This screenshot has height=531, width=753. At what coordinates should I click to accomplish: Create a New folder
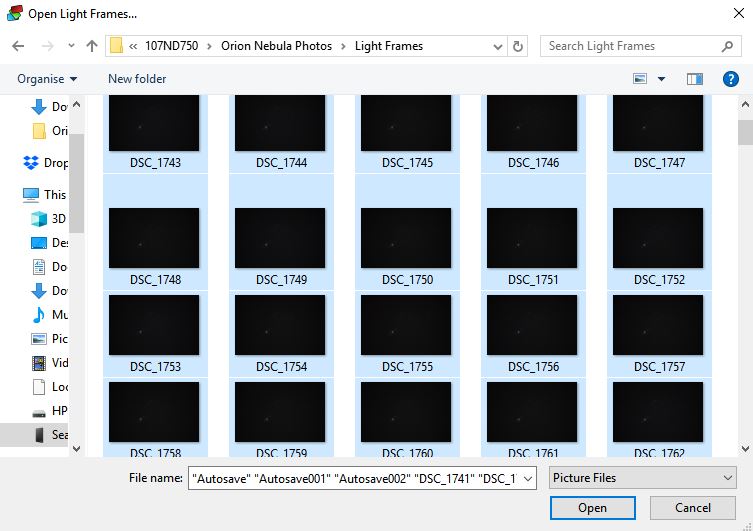pyautogui.click(x=137, y=79)
